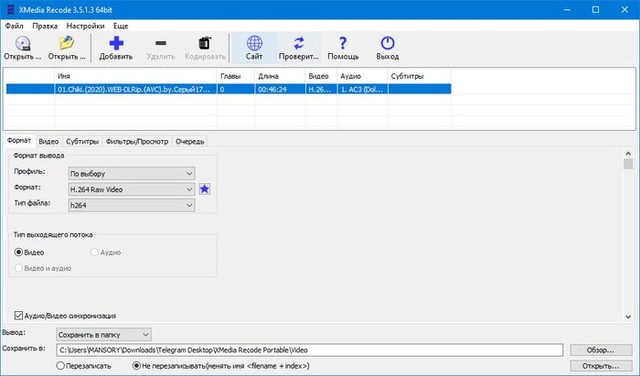This screenshot has width=640, height=376.
Task: Start encoding with Кодировать icon
Action: 205,43
